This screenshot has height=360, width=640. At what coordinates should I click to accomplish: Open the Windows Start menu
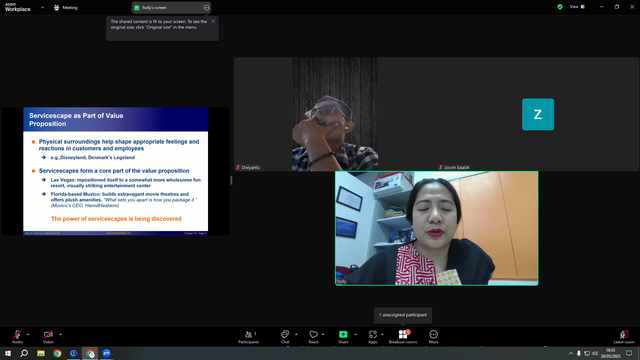tap(8, 353)
